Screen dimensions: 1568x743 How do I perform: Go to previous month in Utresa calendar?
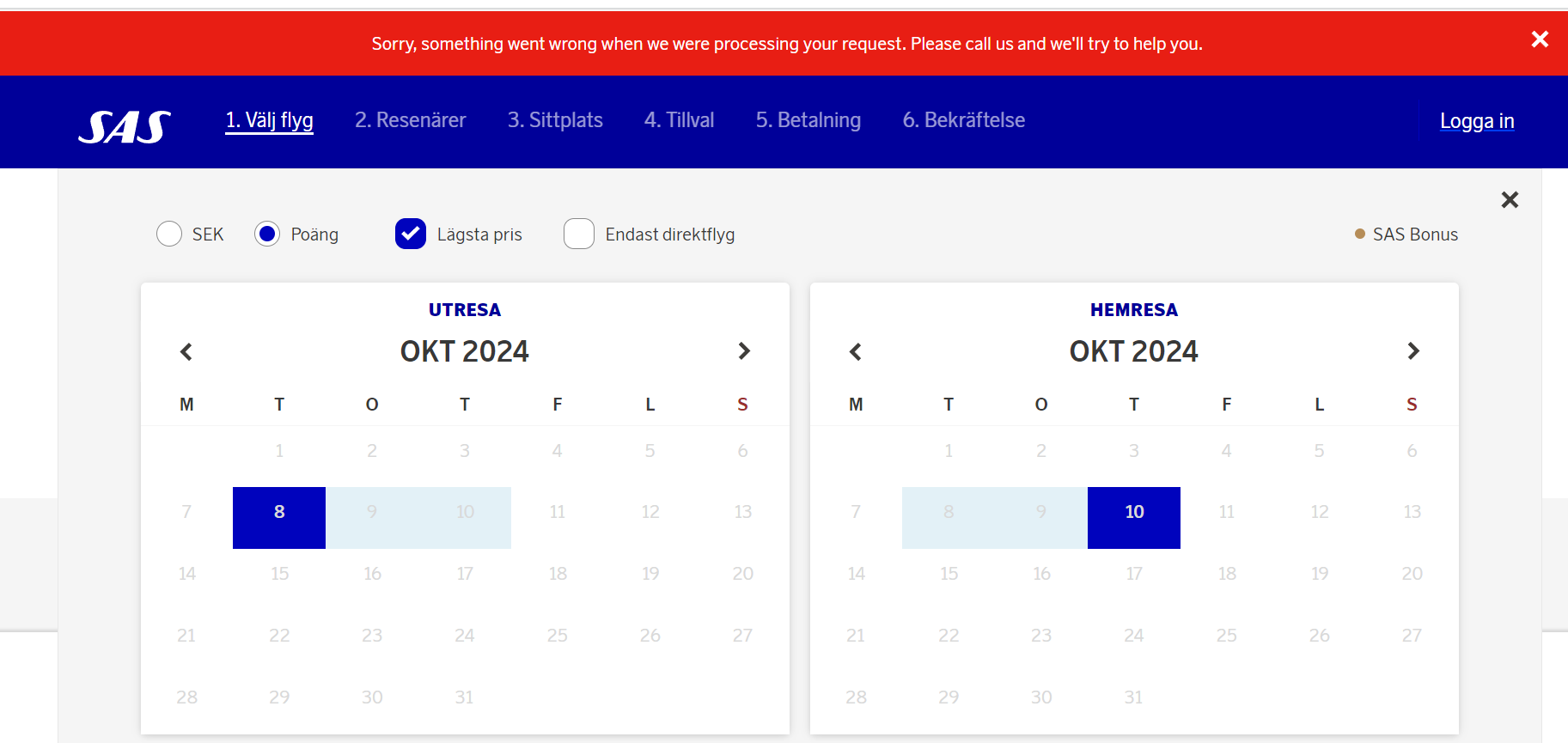tap(186, 351)
